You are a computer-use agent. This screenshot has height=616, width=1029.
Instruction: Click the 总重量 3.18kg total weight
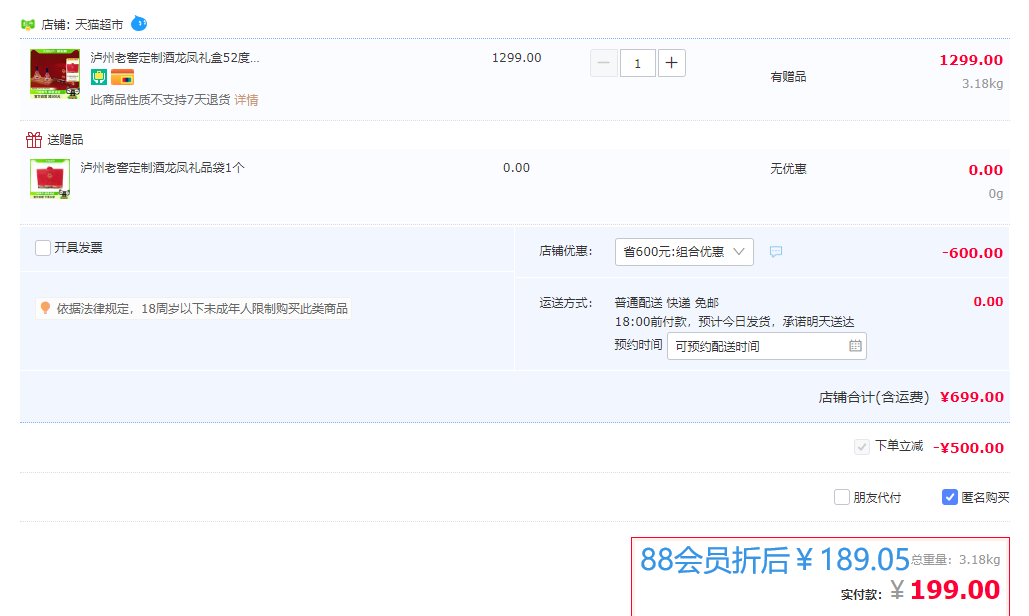click(956, 560)
